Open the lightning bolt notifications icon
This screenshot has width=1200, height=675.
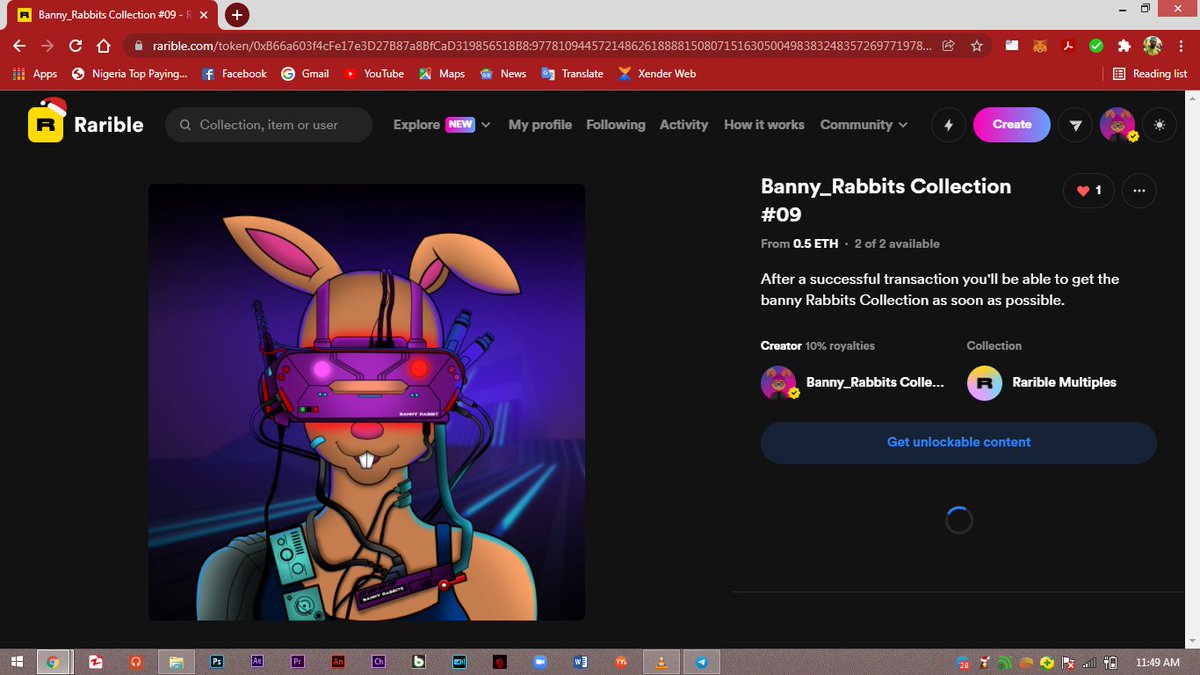pyautogui.click(x=948, y=125)
